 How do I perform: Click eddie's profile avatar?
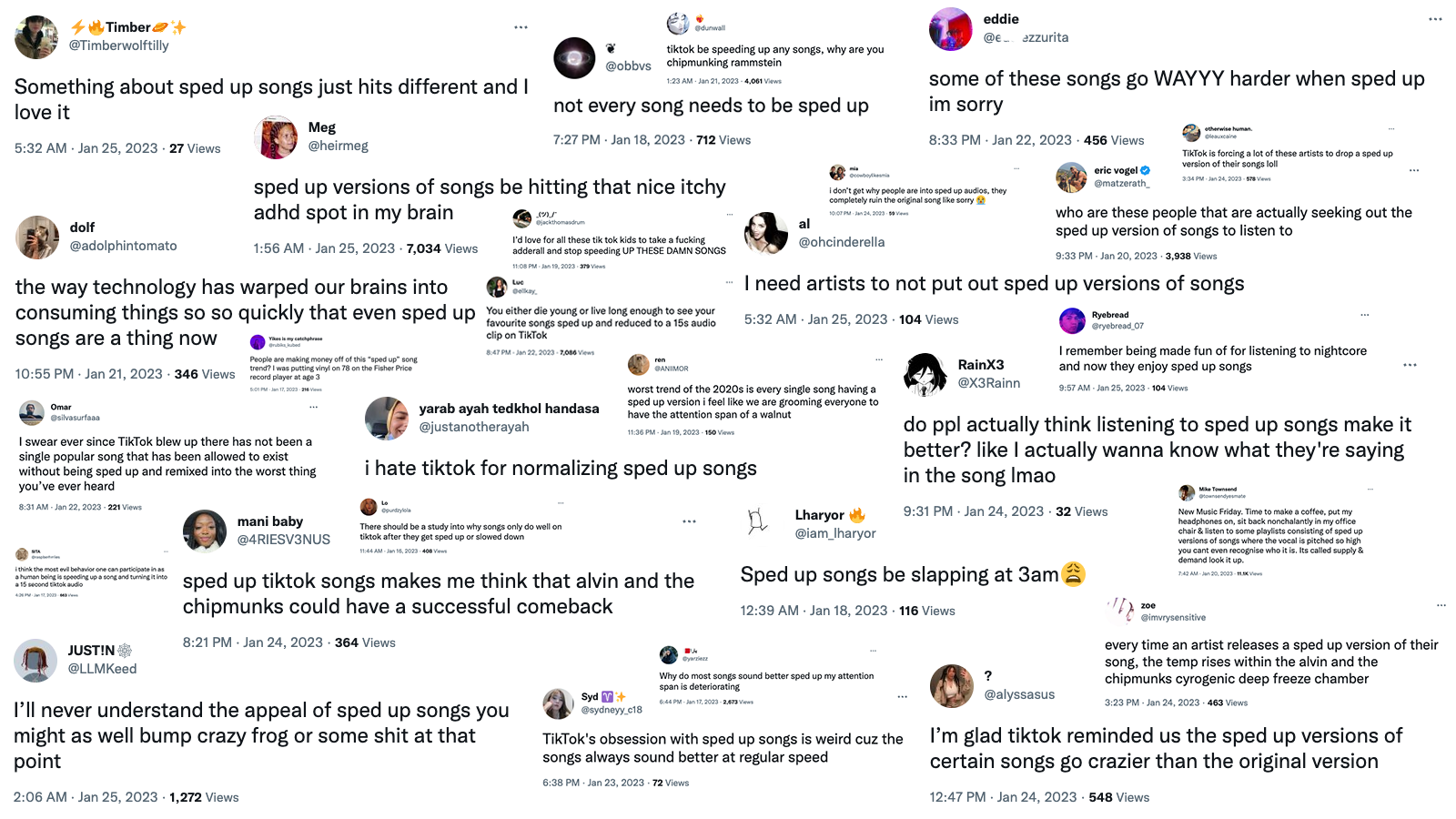pyautogui.click(x=950, y=29)
